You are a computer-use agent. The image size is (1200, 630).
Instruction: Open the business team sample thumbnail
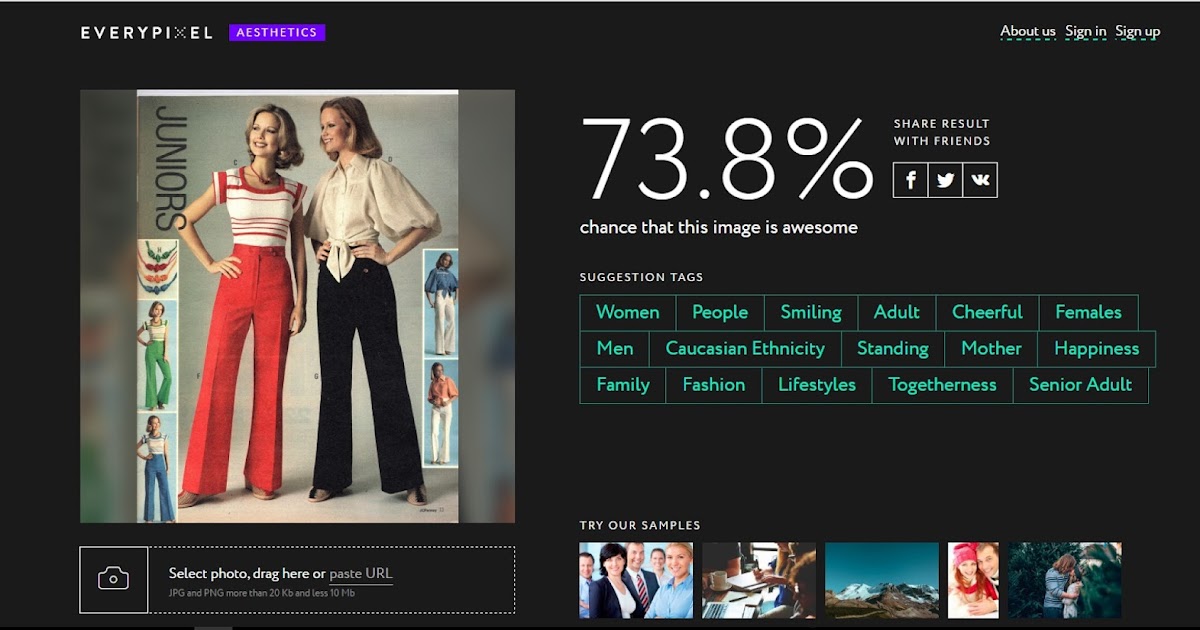click(x=636, y=581)
